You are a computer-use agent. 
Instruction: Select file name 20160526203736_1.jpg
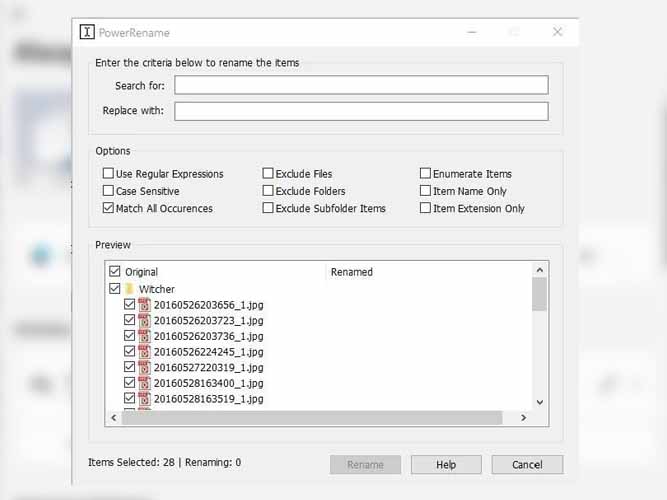208,337
